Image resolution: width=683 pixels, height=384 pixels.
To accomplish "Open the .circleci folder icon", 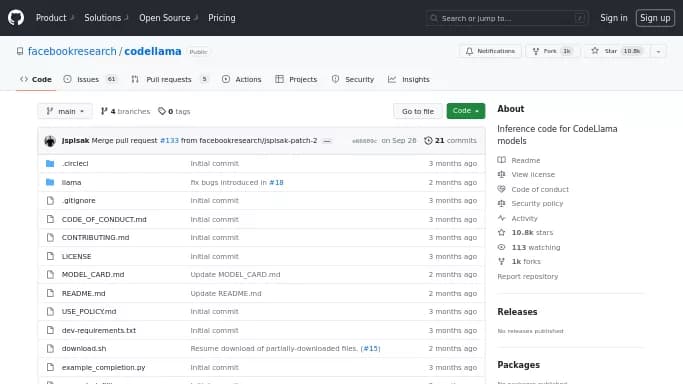I will 50,164.
